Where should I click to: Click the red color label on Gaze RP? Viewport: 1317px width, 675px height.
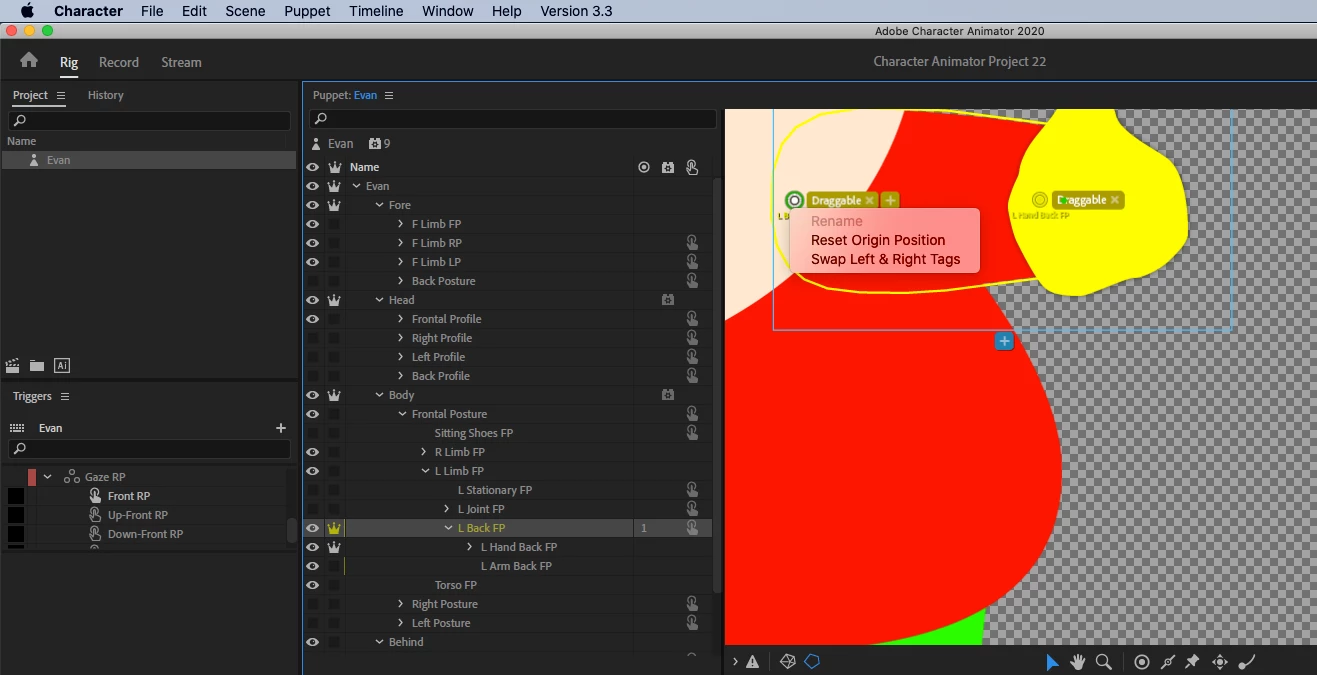pyautogui.click(x=32, y=477)
